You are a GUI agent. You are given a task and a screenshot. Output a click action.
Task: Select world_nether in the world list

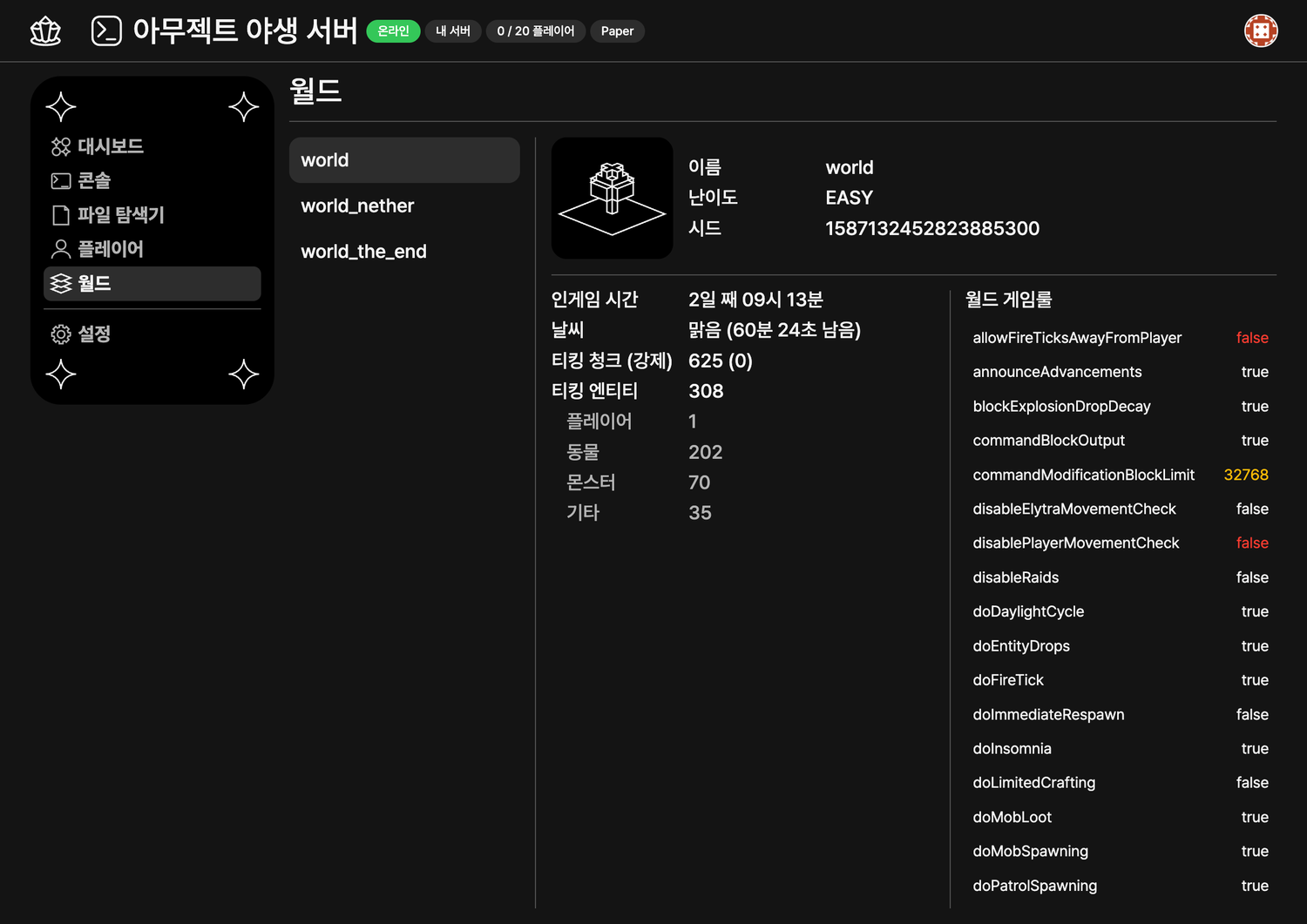(357, 206)
